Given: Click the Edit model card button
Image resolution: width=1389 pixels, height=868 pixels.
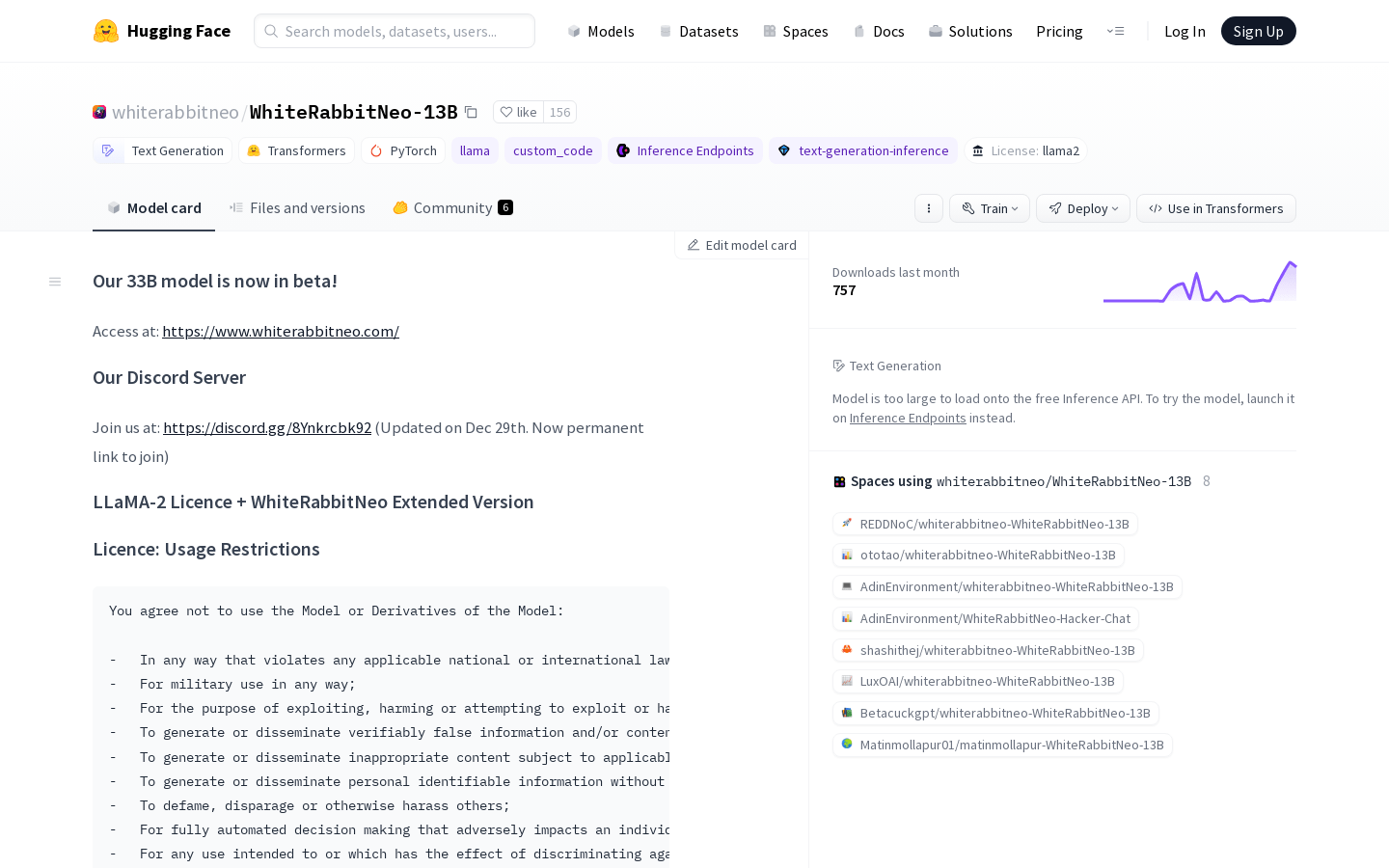Looking at the screenshot, I should (742, 245).
